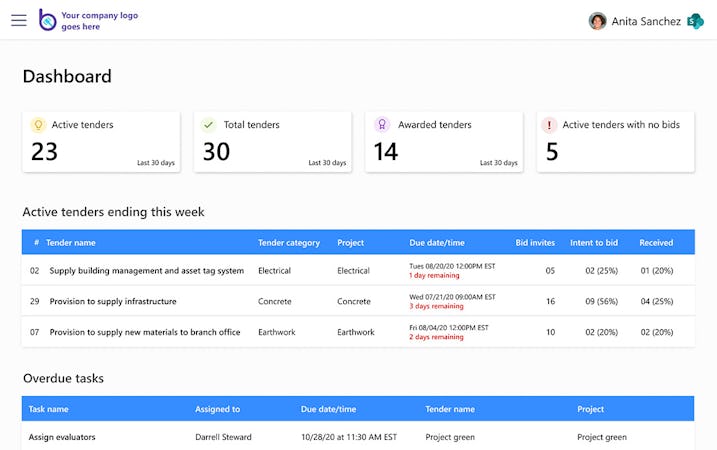Image resolution: width=717 pixels, height=450 pixels.
Task: Open the new materials to branch office tender
Action: click(145, 332)
